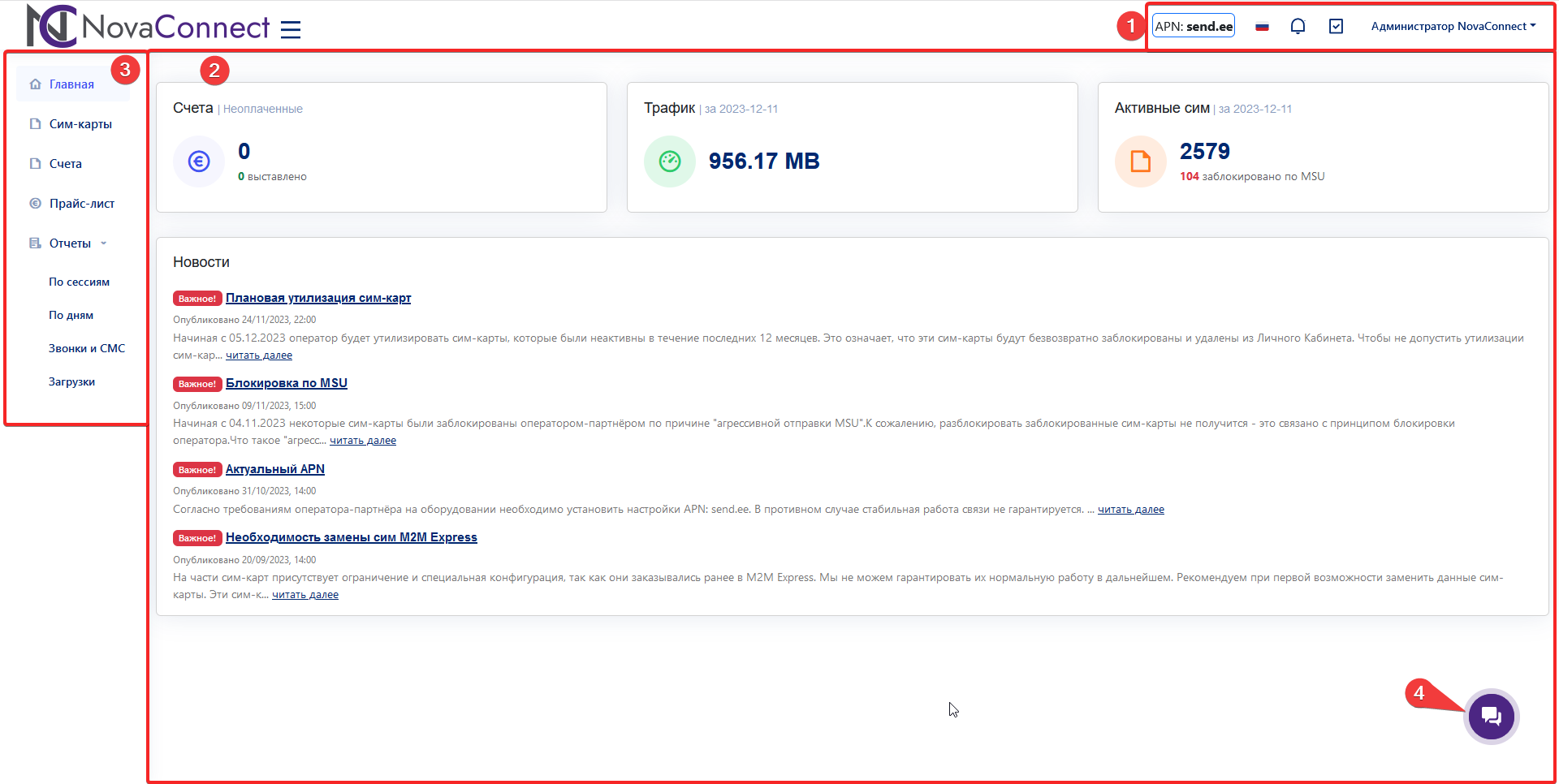The image size is (1559, 784).
Task: Open news link Плановая утилизация сим-карт
Action: point(318,298)
